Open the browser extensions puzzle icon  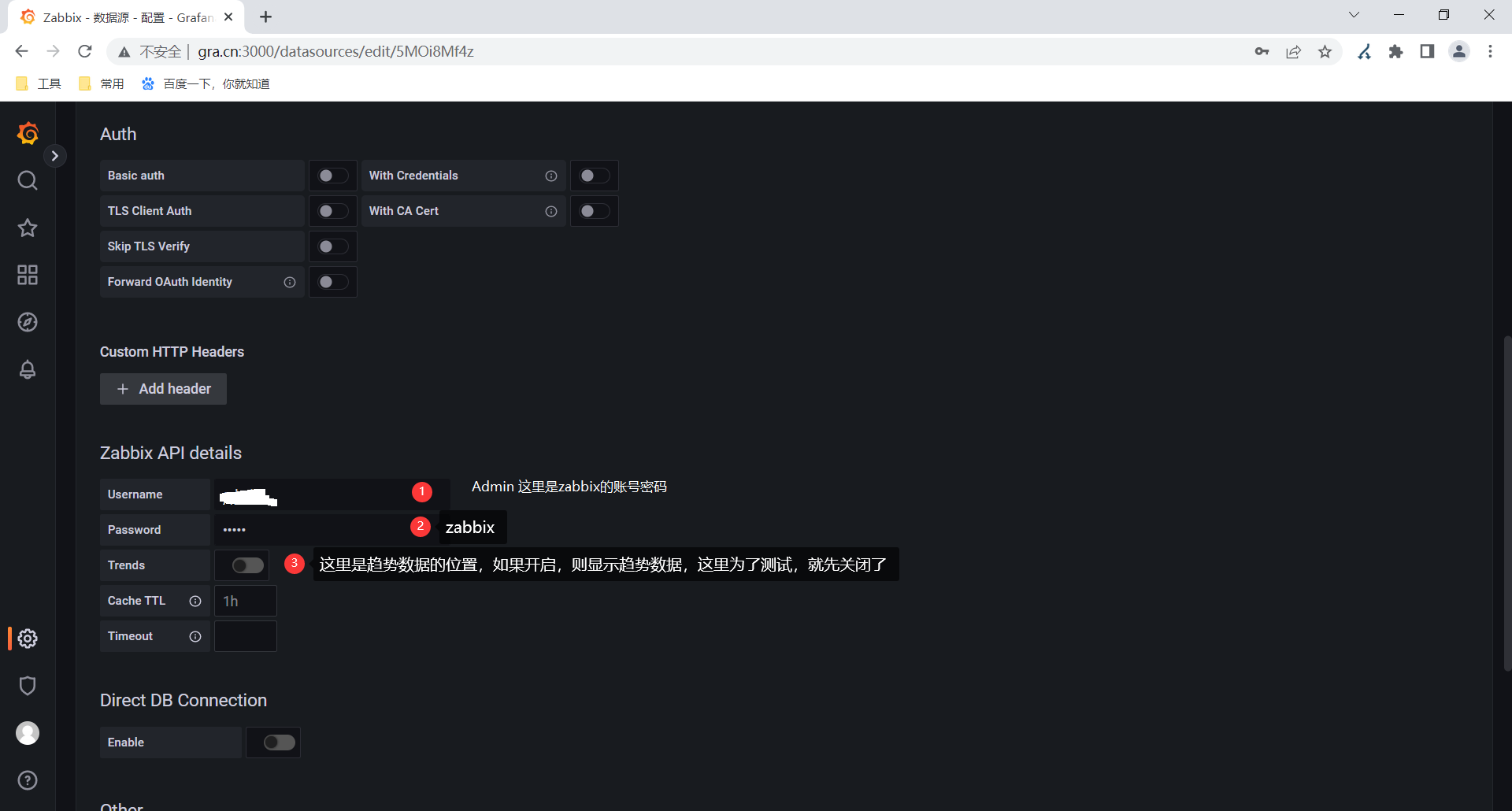[1396, 51]
